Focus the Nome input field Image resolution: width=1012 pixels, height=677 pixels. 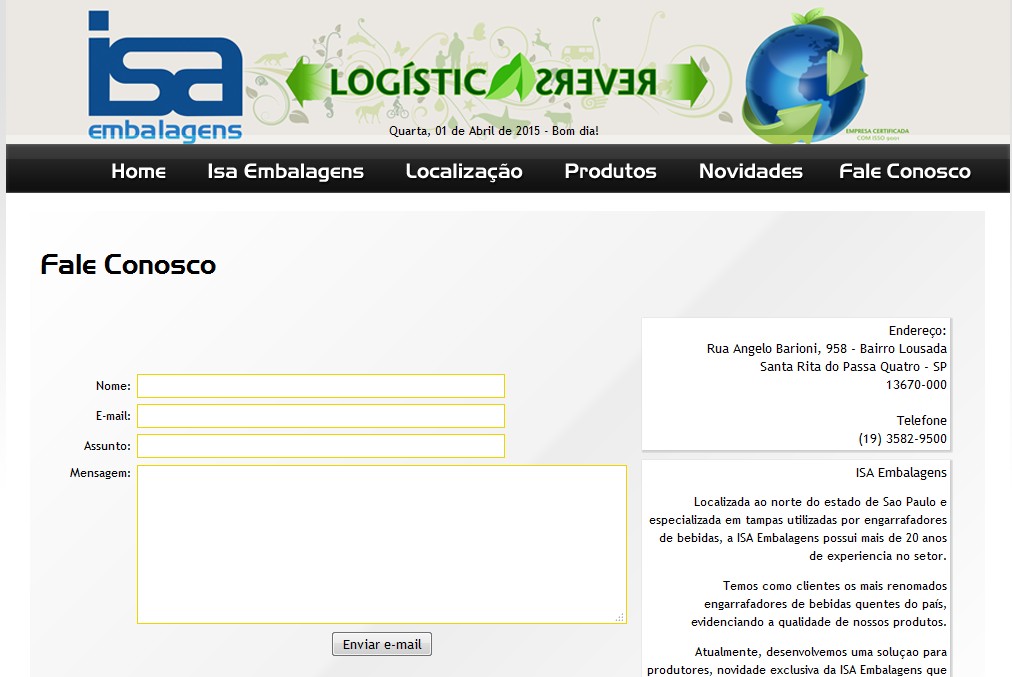click(320, 386)
